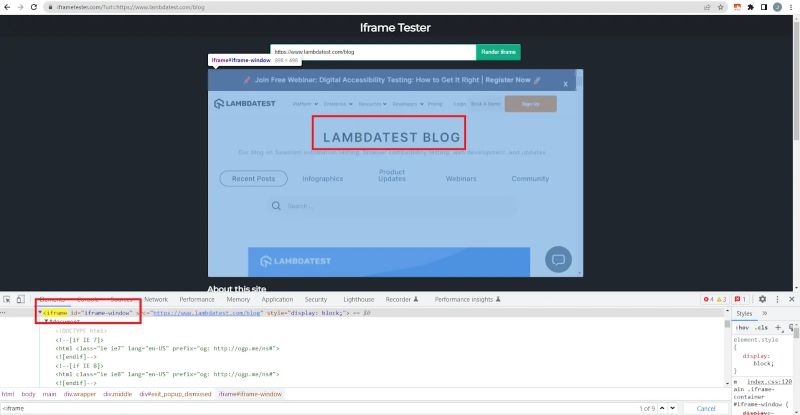800x415 pixels.
Task: Open DevTools settings gear
Action: (x=762, y=300)
